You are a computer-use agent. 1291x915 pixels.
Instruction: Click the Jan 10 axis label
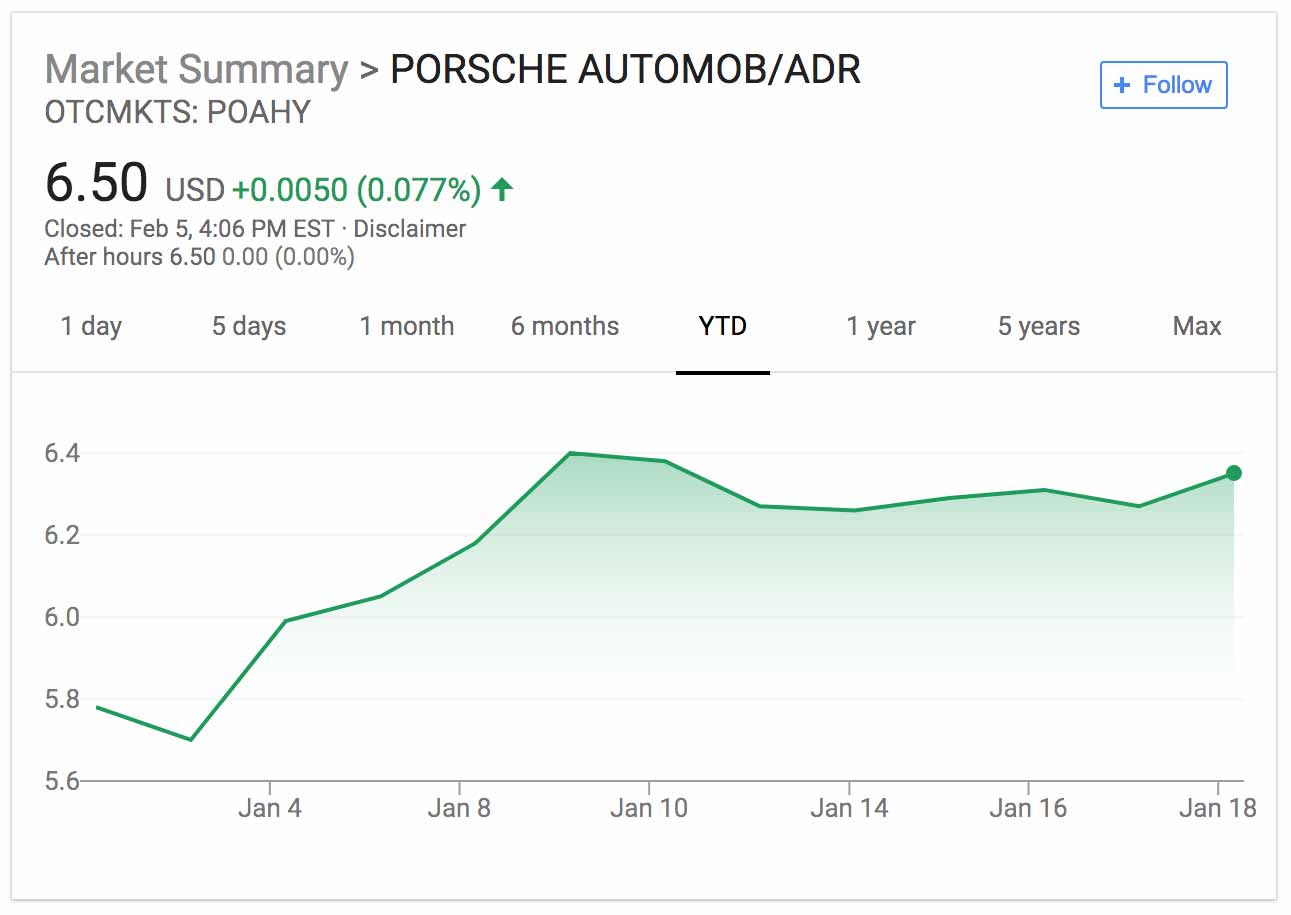(649, 808)
